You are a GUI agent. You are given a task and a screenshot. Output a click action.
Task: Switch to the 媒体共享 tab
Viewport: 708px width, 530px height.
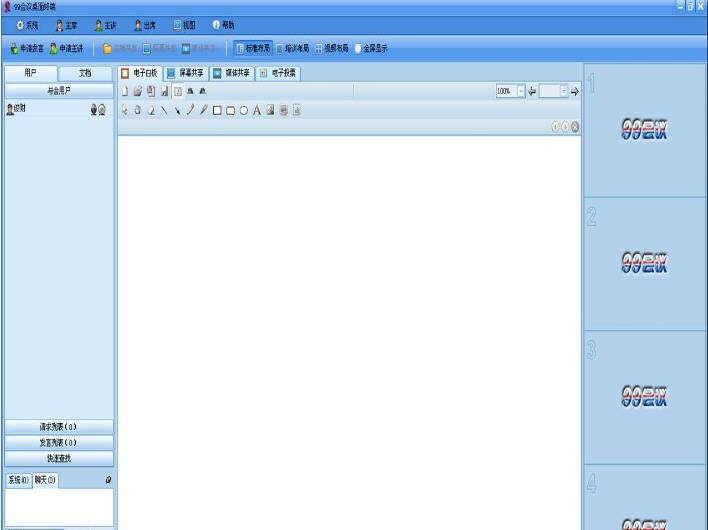[232, 73]
